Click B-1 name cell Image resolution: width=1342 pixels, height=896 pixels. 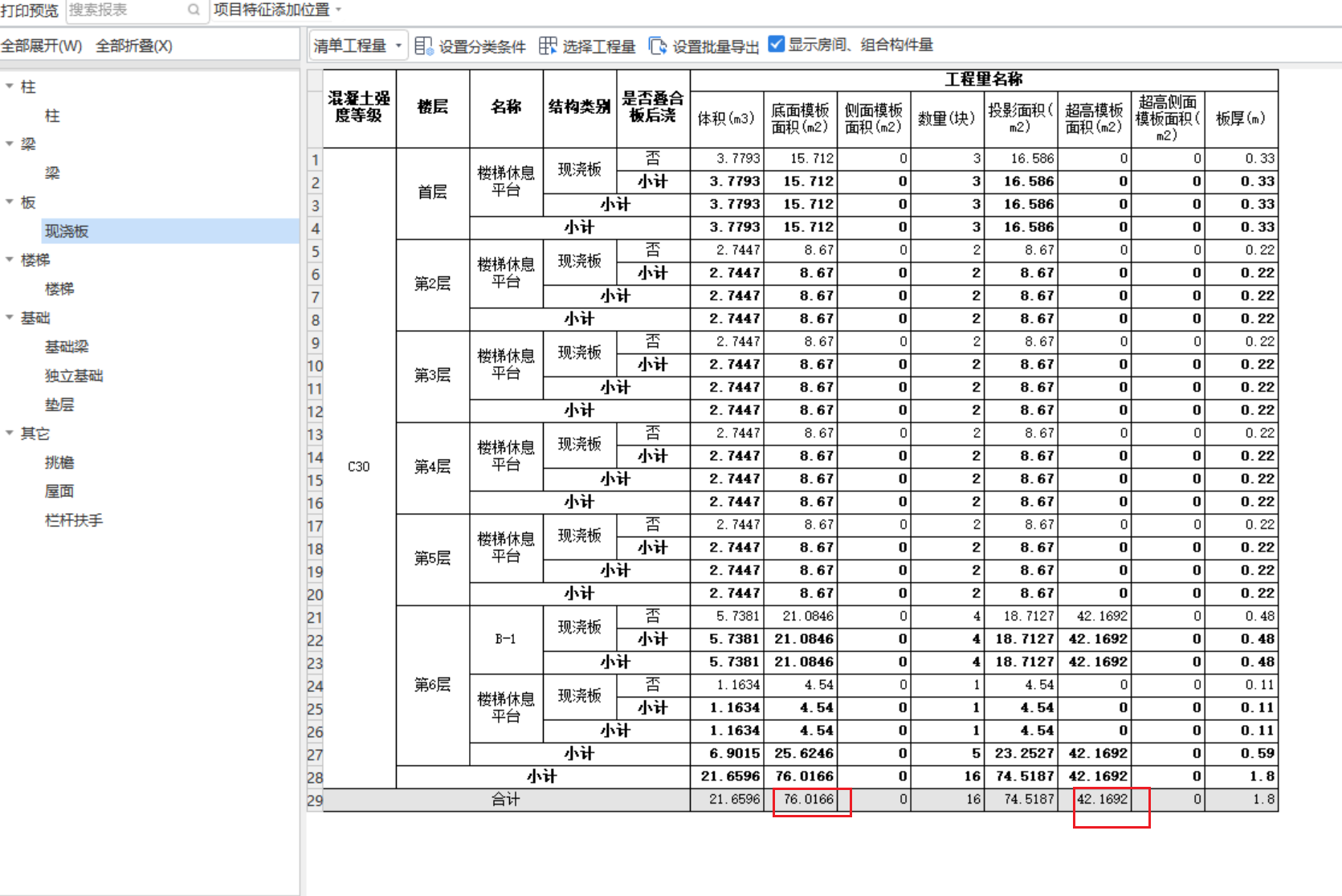(x=506, y=639)
